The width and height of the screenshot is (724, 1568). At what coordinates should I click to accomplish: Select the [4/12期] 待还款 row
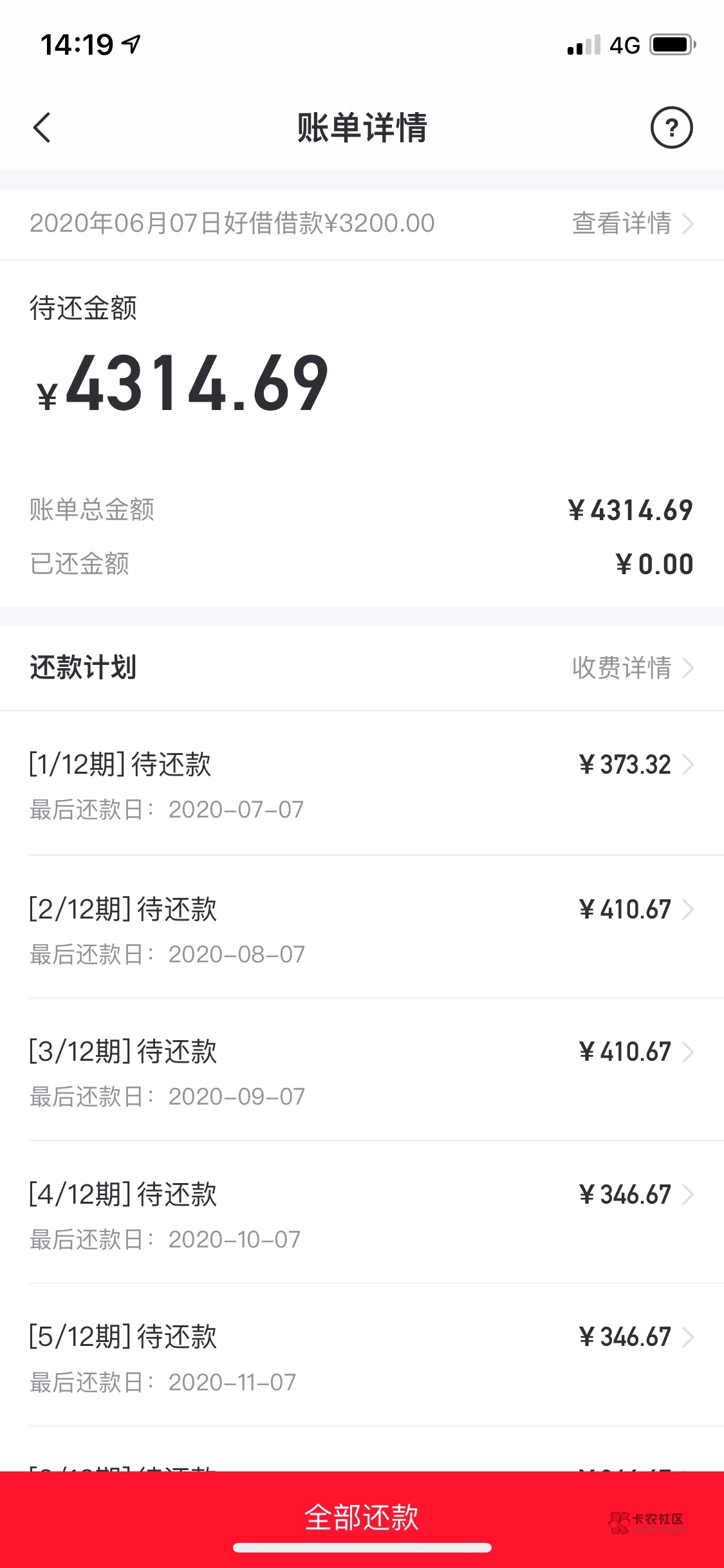pyautogui.click(x=123, y=1195)
